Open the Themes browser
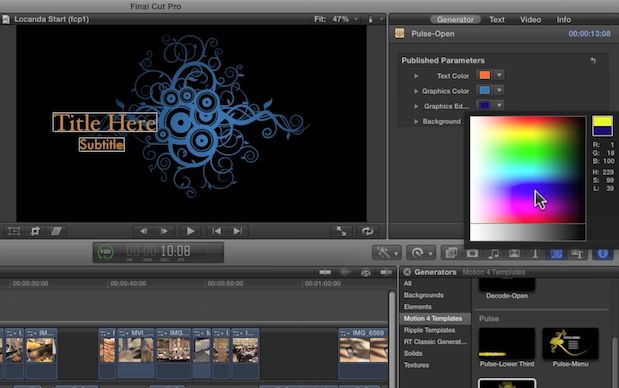619x388 pixels. click(577, 253)
